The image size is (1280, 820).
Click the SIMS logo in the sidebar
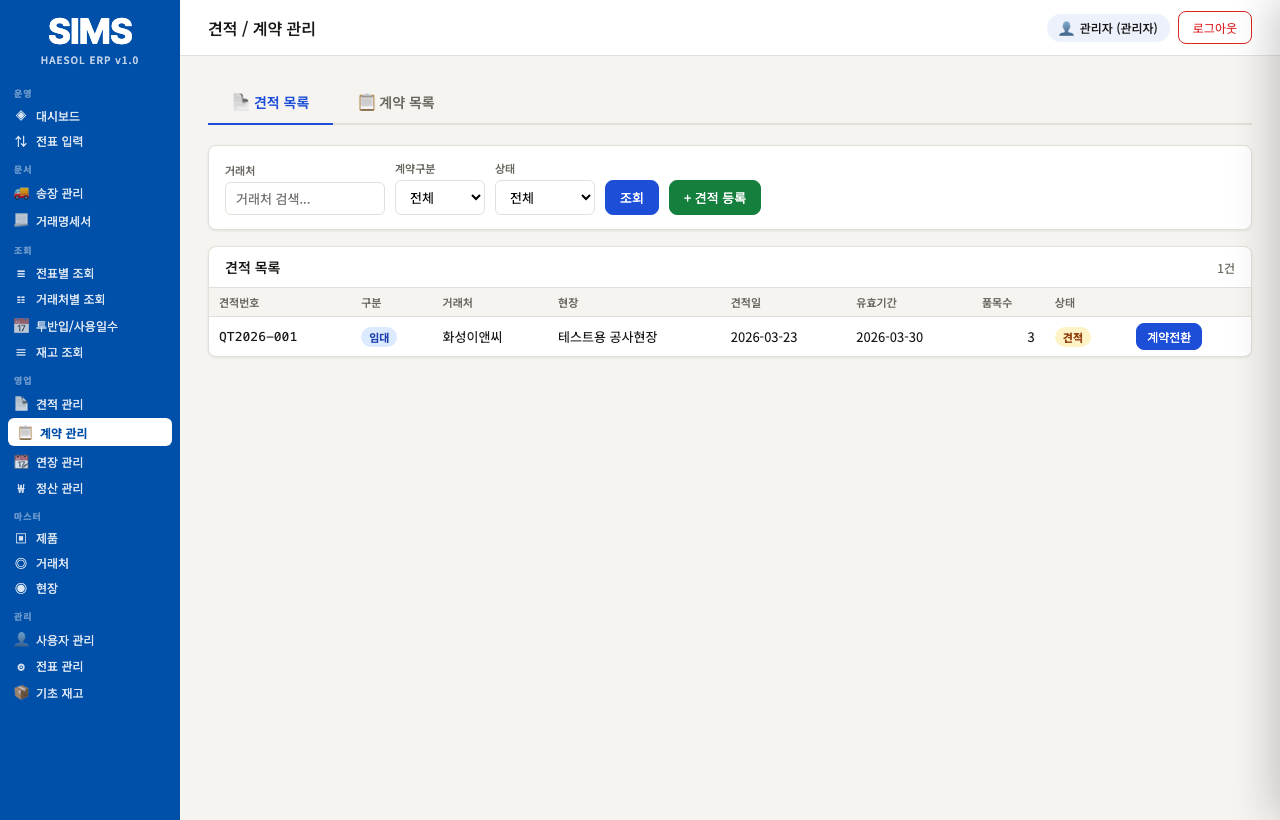click(x=90, y=32)
